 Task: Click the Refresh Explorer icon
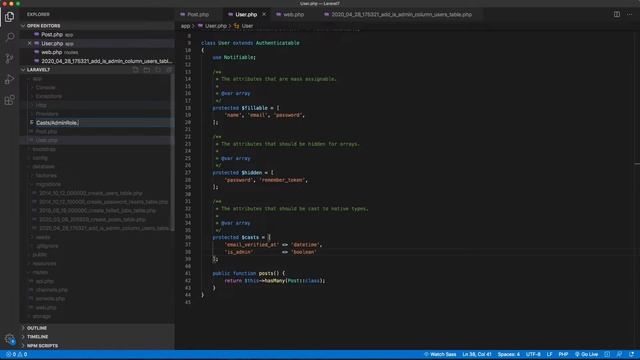click(158, 70)
